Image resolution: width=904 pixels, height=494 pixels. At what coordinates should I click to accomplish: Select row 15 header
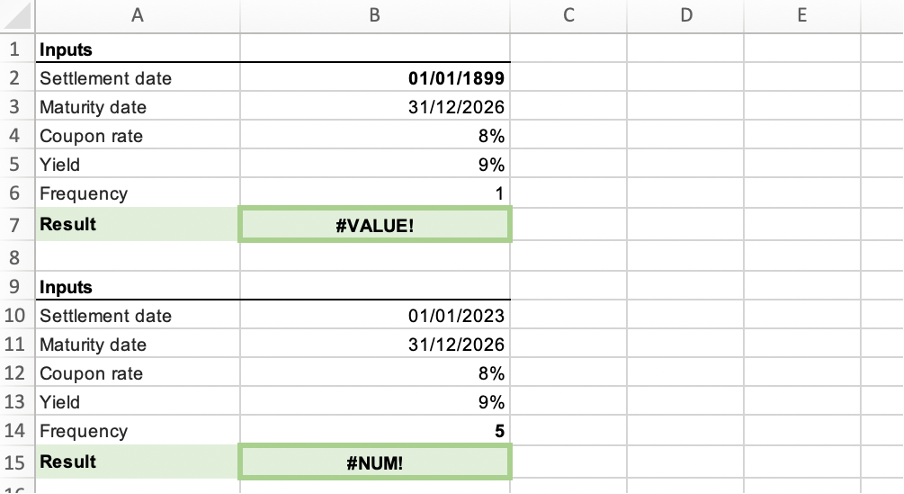click(x=16, y=462)
